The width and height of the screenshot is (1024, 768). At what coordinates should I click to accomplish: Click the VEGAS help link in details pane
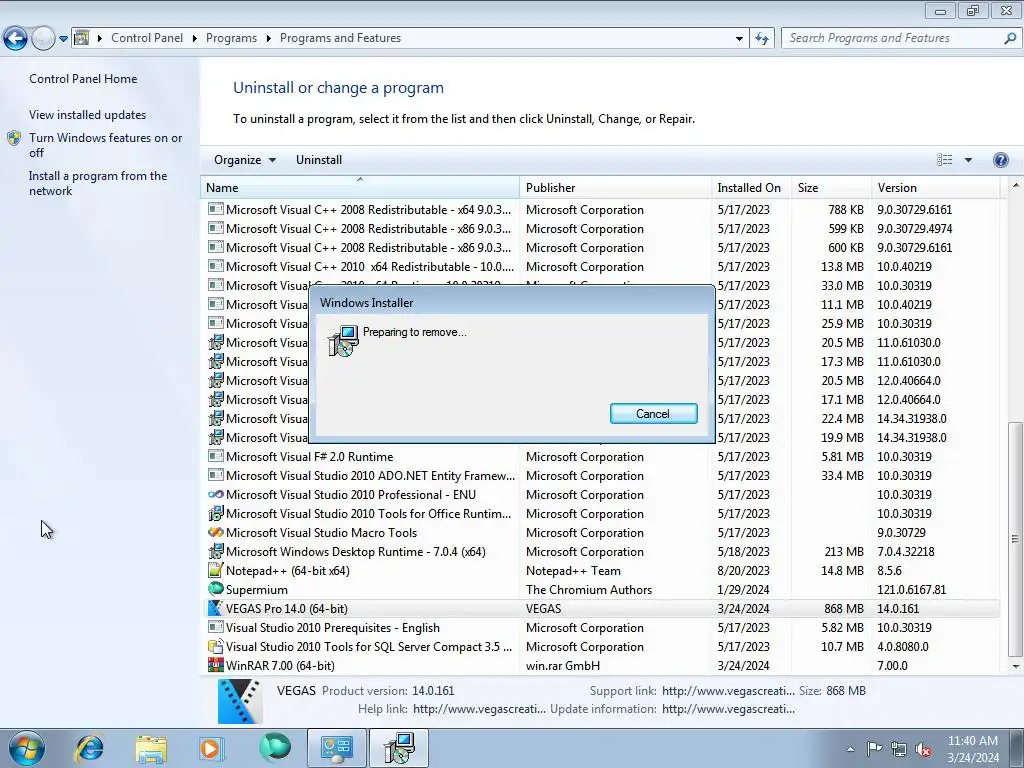point(479,709)
